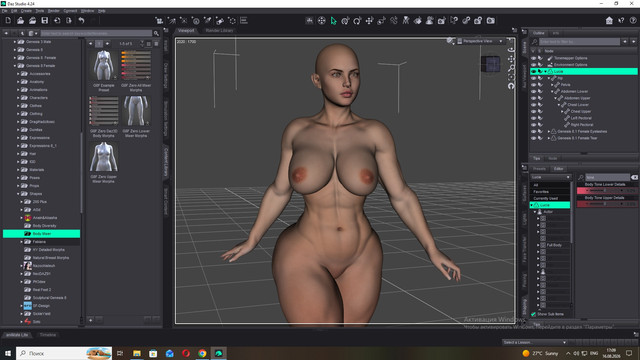Click the Save scene floppy icon
This screenshot has height=360, width=640.
(44, 20)
